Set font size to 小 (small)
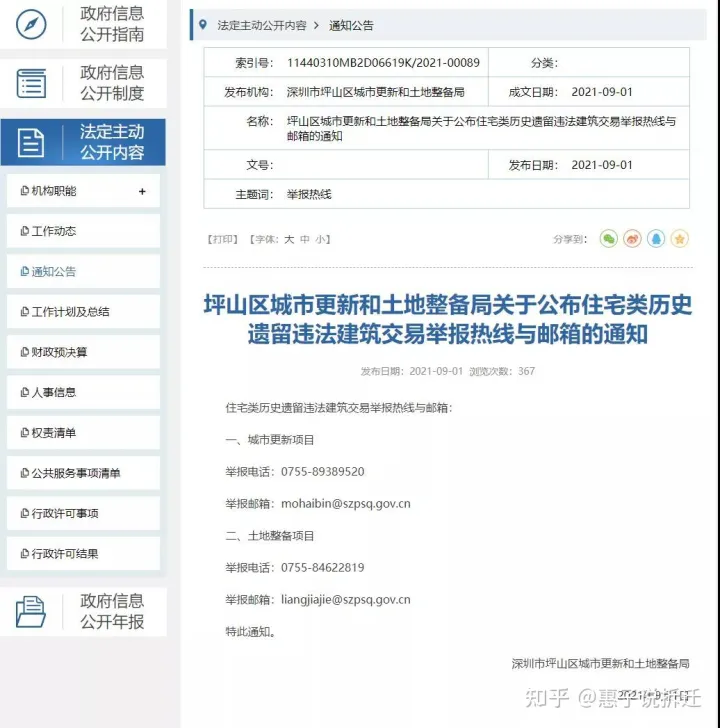 [320, 240]
